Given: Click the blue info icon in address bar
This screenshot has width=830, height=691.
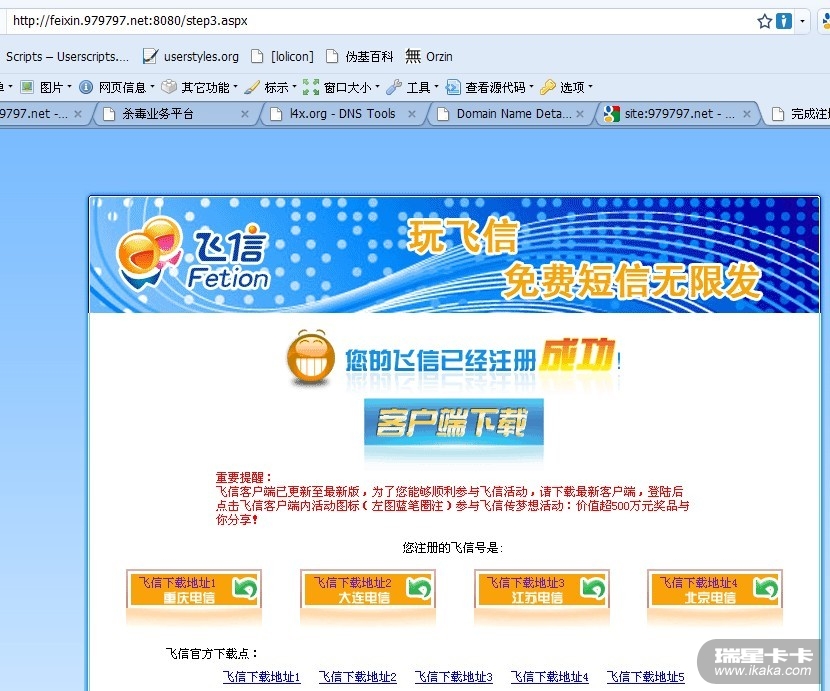Looking at the screenshot, I should click(x=784, y=21).
